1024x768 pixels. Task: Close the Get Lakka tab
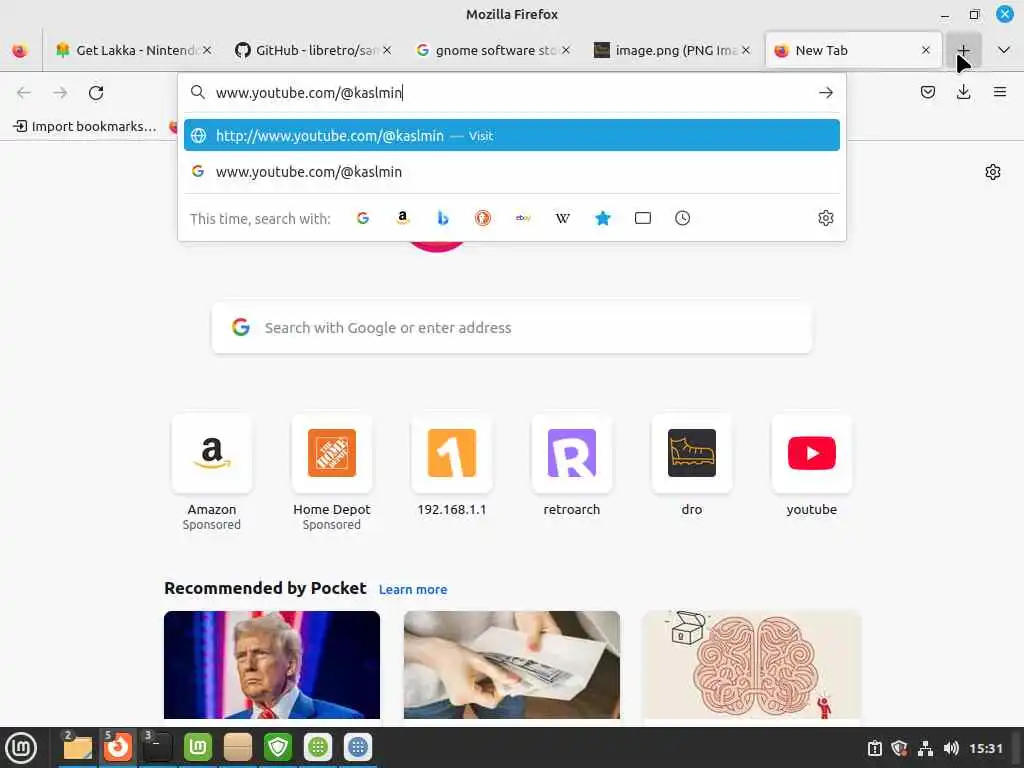tap(207, 50)
